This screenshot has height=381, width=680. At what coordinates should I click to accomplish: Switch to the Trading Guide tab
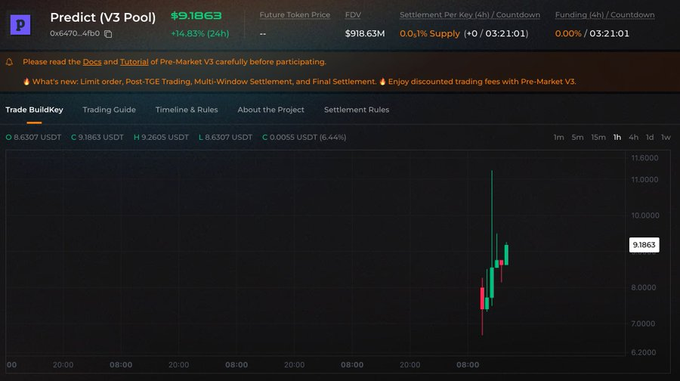109,110
